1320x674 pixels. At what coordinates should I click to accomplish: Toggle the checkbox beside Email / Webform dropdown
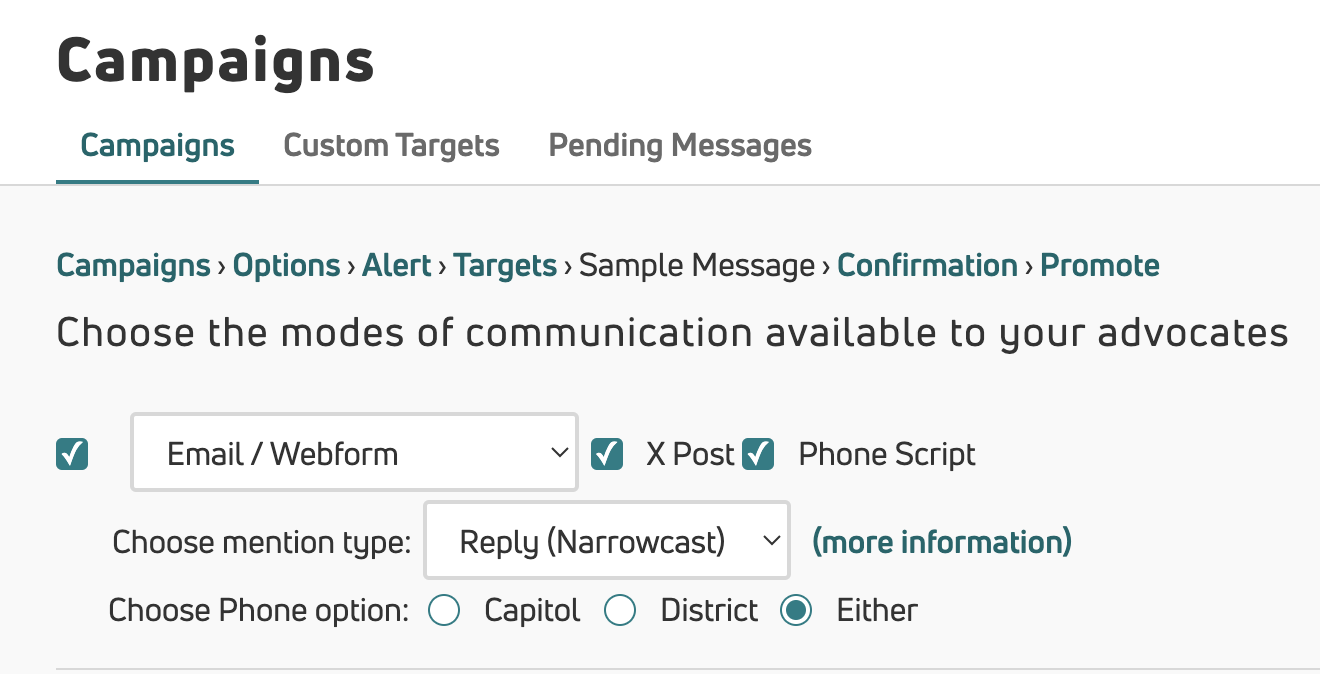point(72,455)
